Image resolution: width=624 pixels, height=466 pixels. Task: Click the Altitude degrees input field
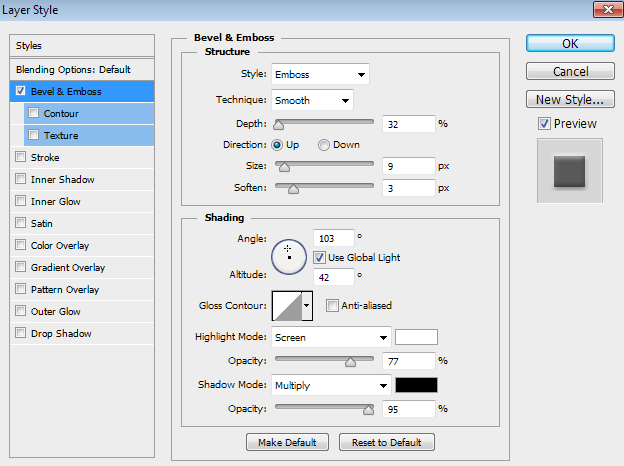pyautogui.click(x=333, y=277)
